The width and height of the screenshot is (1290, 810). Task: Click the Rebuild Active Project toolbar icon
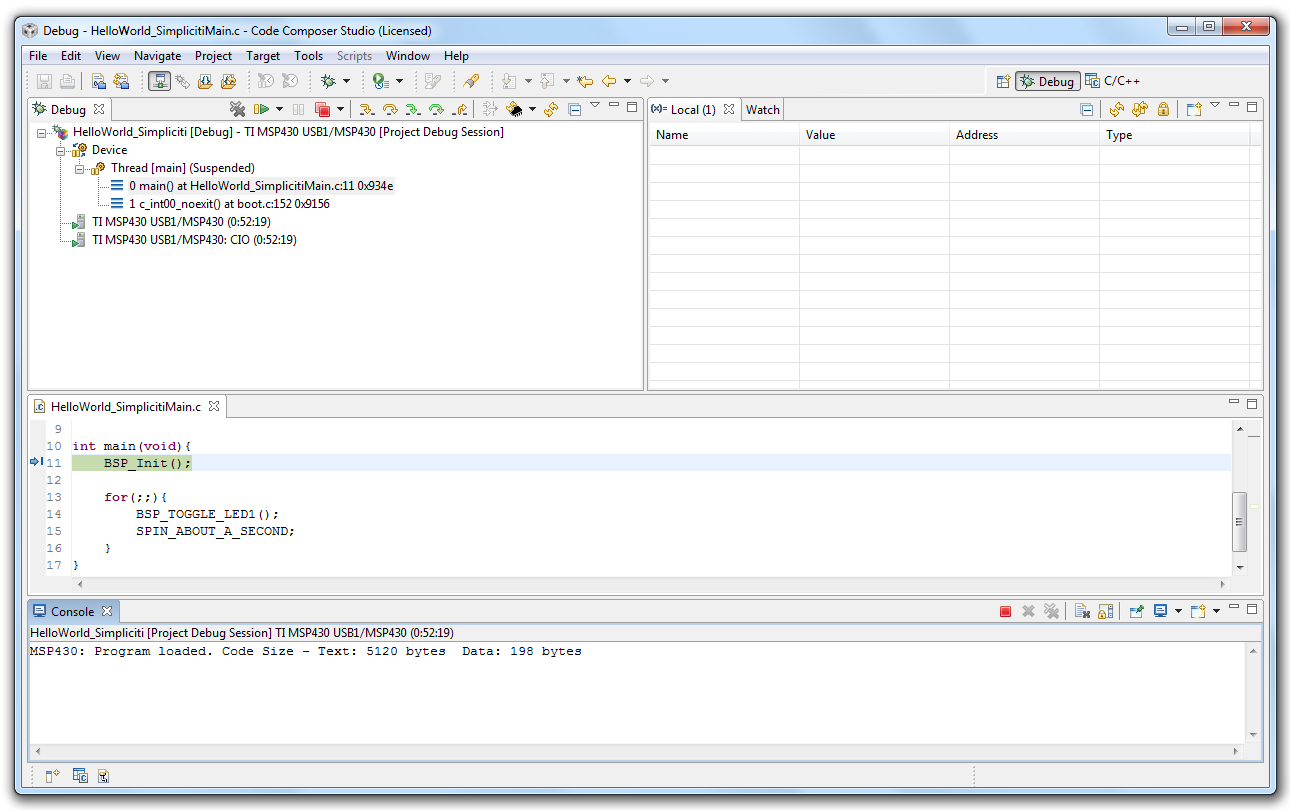click(x=122, y=81)
